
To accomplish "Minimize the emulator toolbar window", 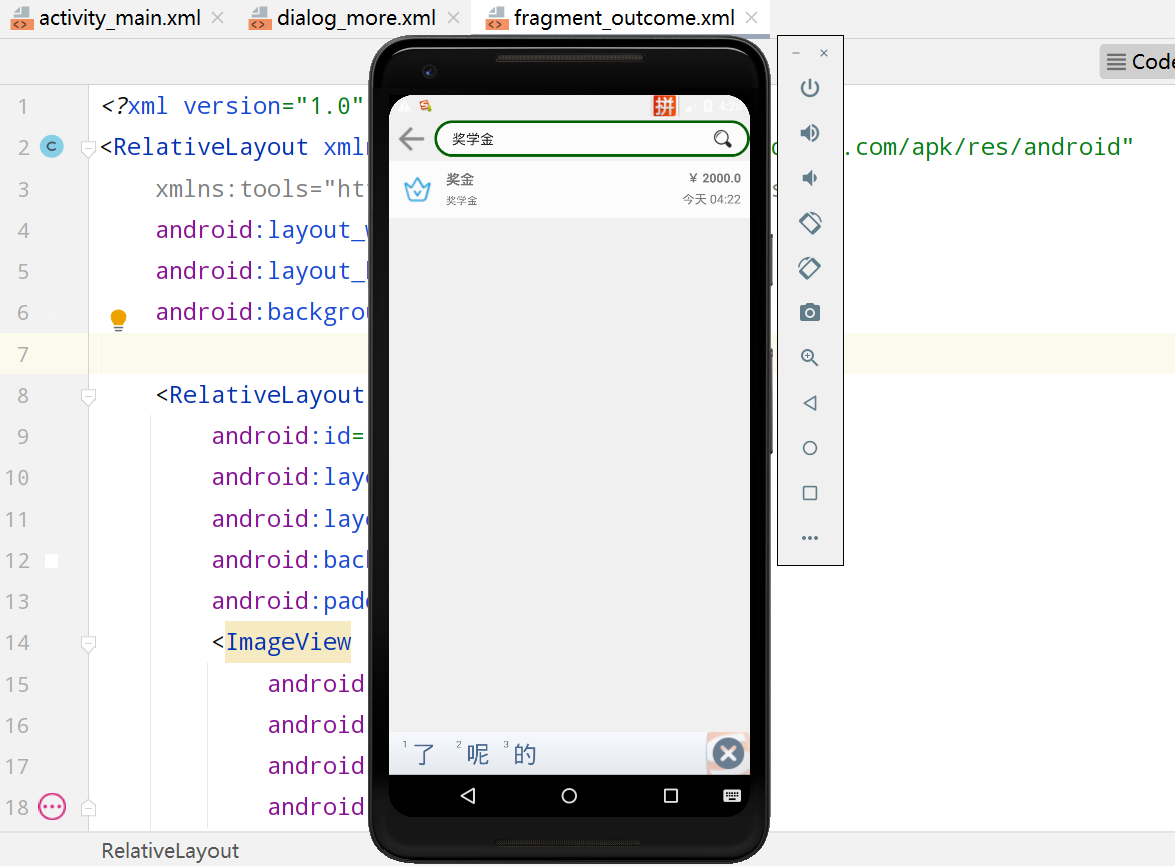I will (796, 53).
